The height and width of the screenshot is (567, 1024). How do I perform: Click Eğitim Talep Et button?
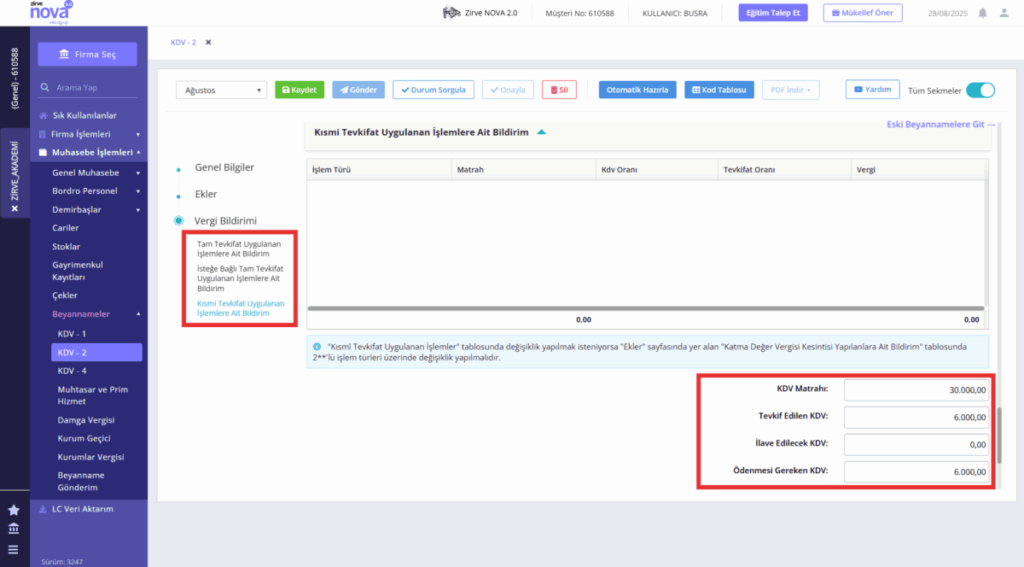(x=773, y=13)
